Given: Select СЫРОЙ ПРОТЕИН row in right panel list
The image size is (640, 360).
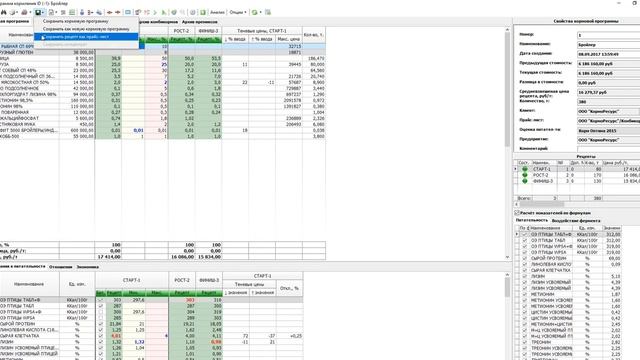Looking at the screenshot, I should pos(569,258).
